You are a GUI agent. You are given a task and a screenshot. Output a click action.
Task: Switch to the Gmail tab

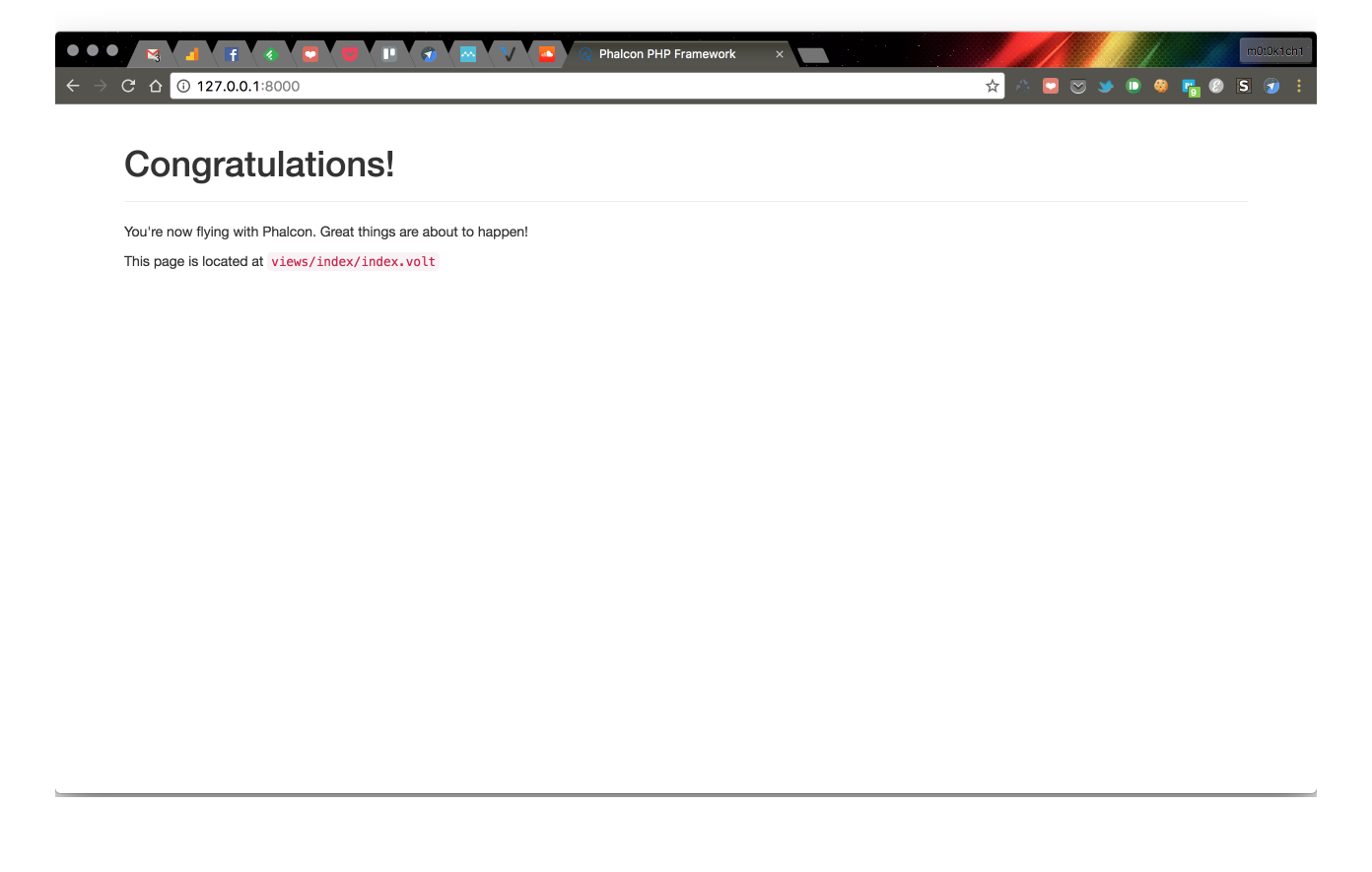tap(153, 54)
